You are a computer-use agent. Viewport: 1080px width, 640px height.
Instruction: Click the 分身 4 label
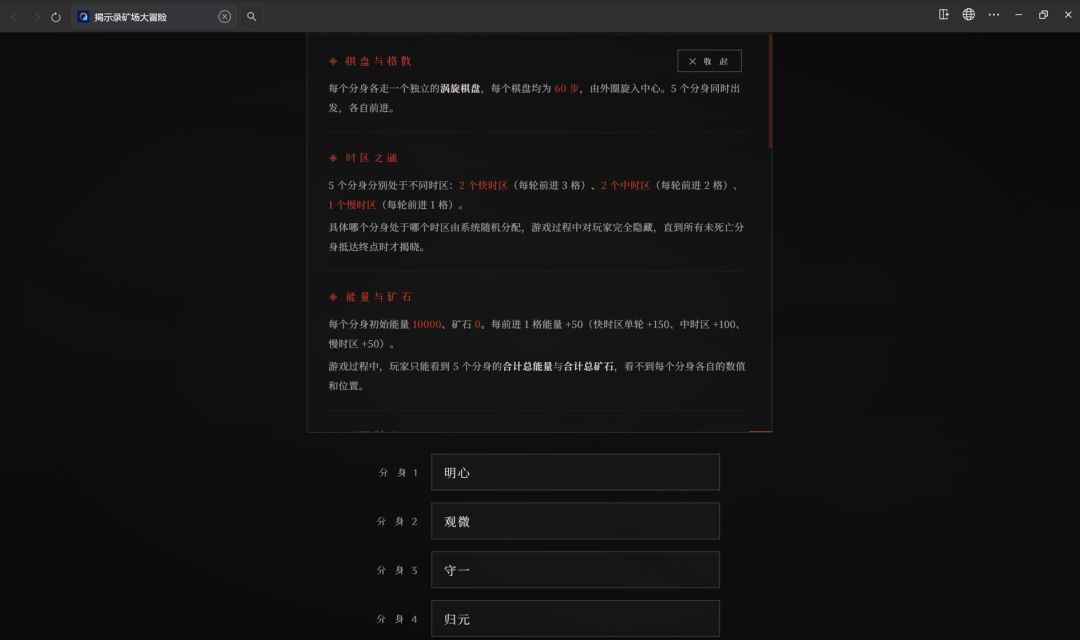pos(397,619)
